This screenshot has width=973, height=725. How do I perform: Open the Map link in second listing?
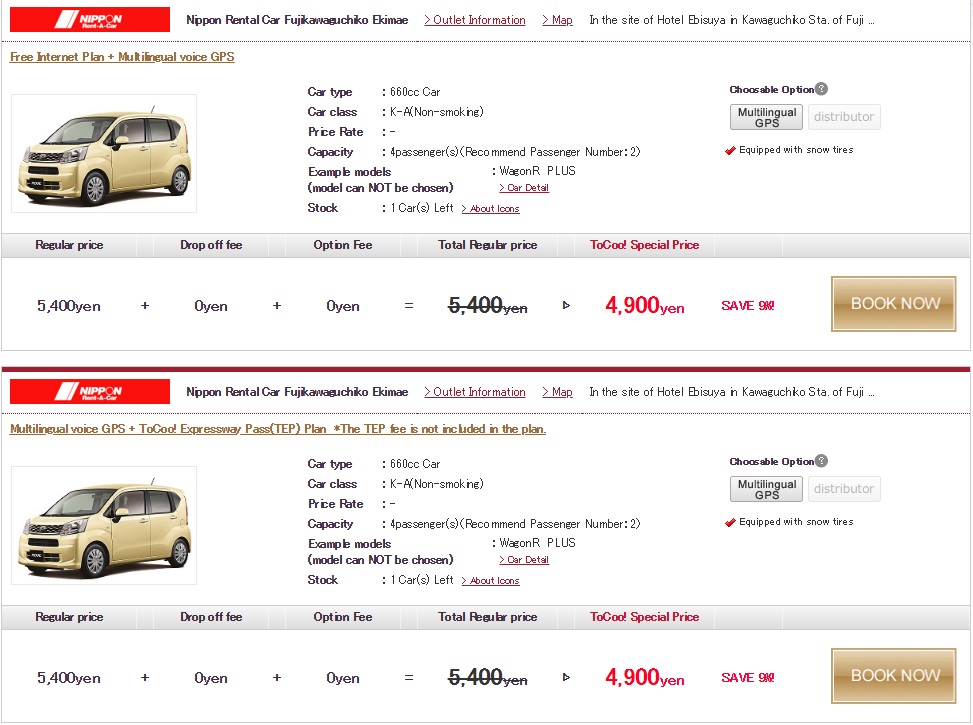[558, 392]
